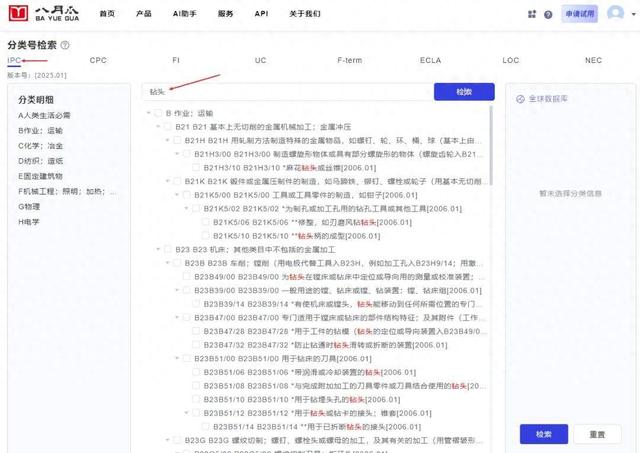Select the checkbox for B21K5/06 item
The height and width of the screenshot is (453, 640).
pos(205,222)
